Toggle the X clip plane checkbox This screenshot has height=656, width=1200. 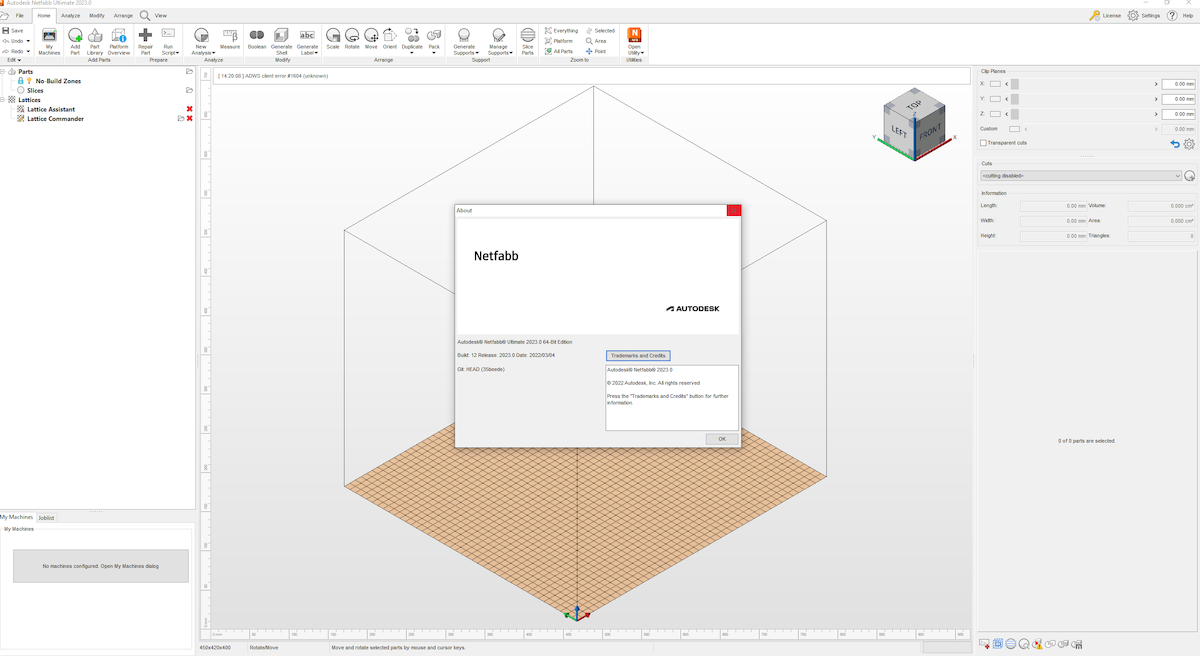(994, 83)
